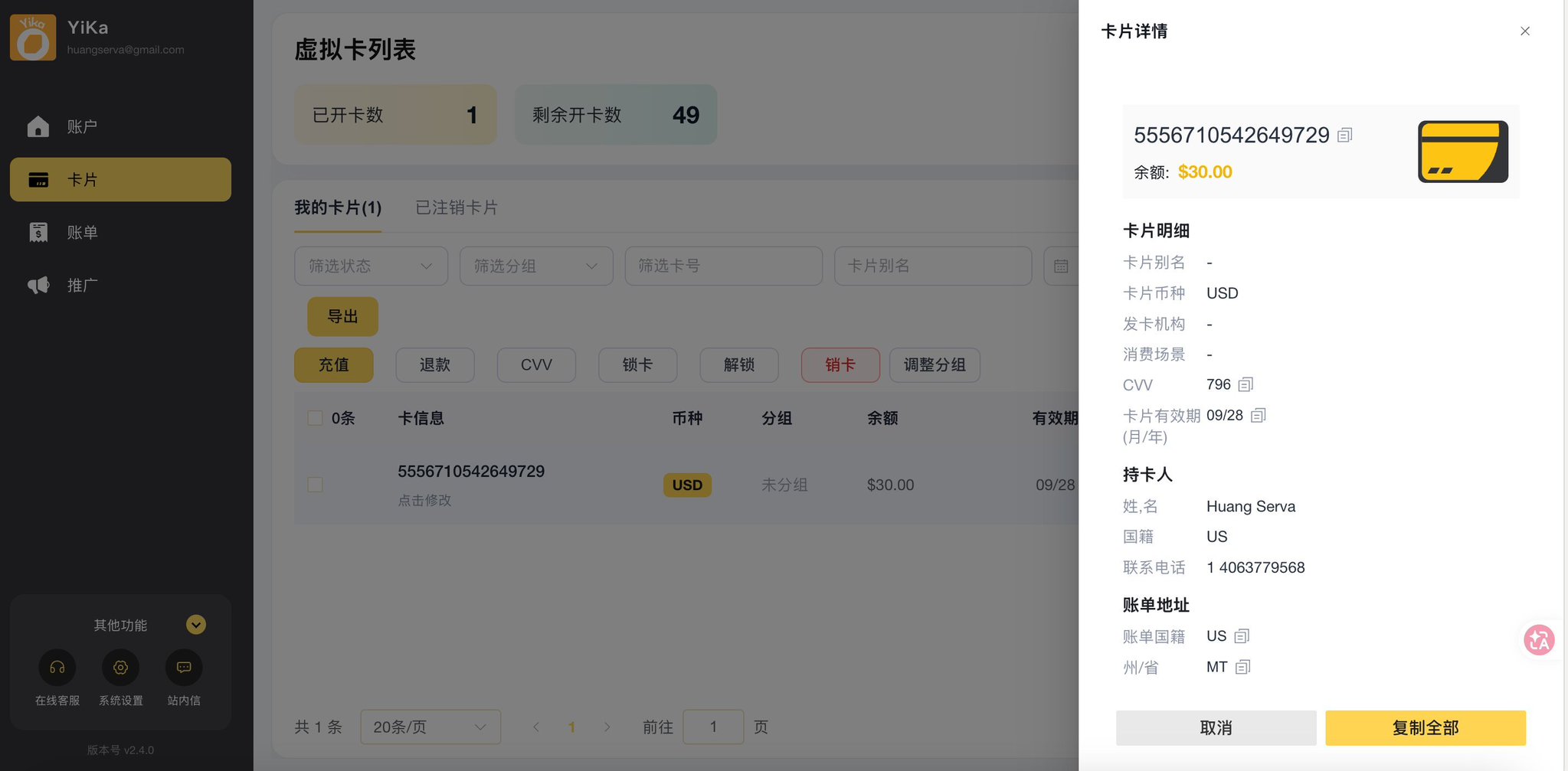Open the calendar date filter icon
The height and width of the screenshot is (771, 1568).
coord(1061,266)
